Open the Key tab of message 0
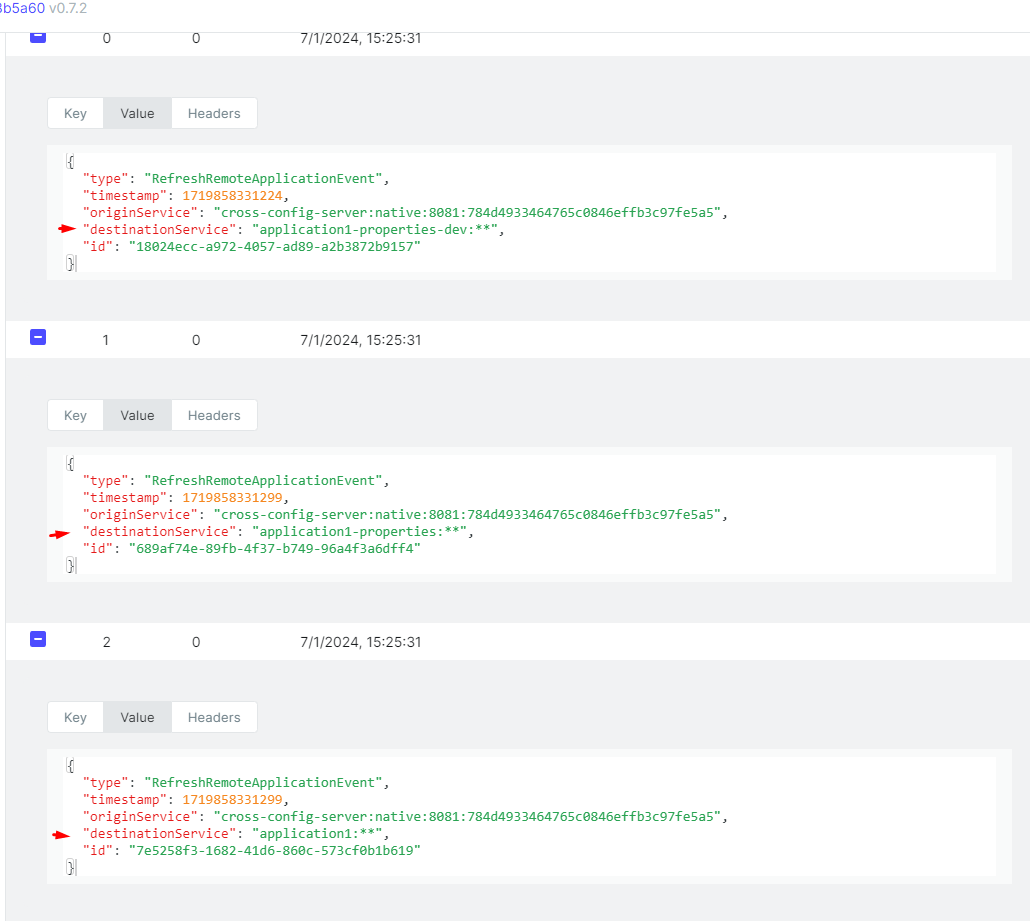Image resolution: width=1030 pixels, height=921 pixels. (76, 114)
